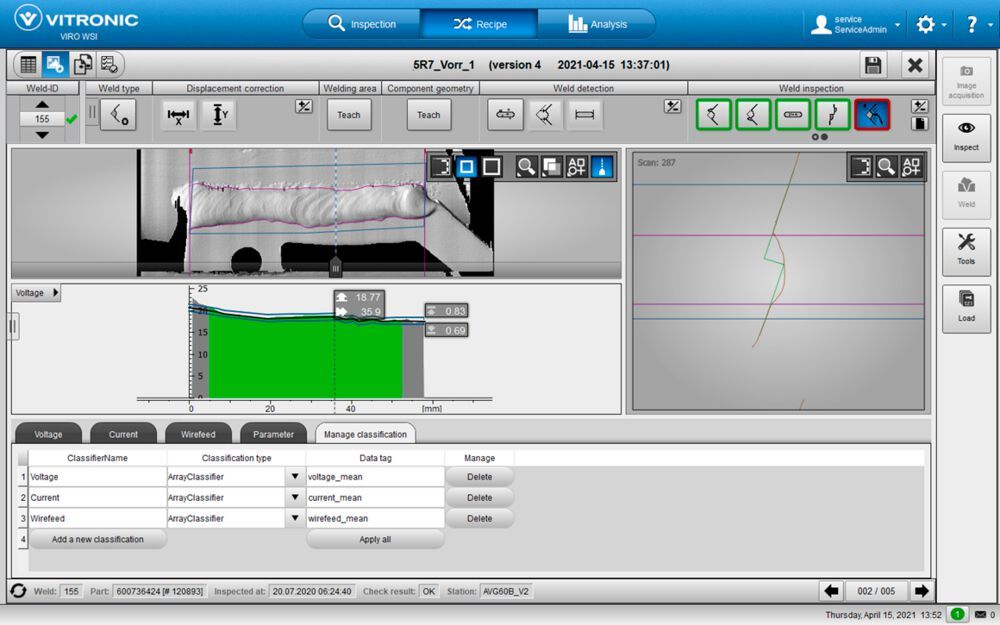Select the red-bordered weld inspection icon
This screenshot has width=1000, height=625.
[872, 115]
